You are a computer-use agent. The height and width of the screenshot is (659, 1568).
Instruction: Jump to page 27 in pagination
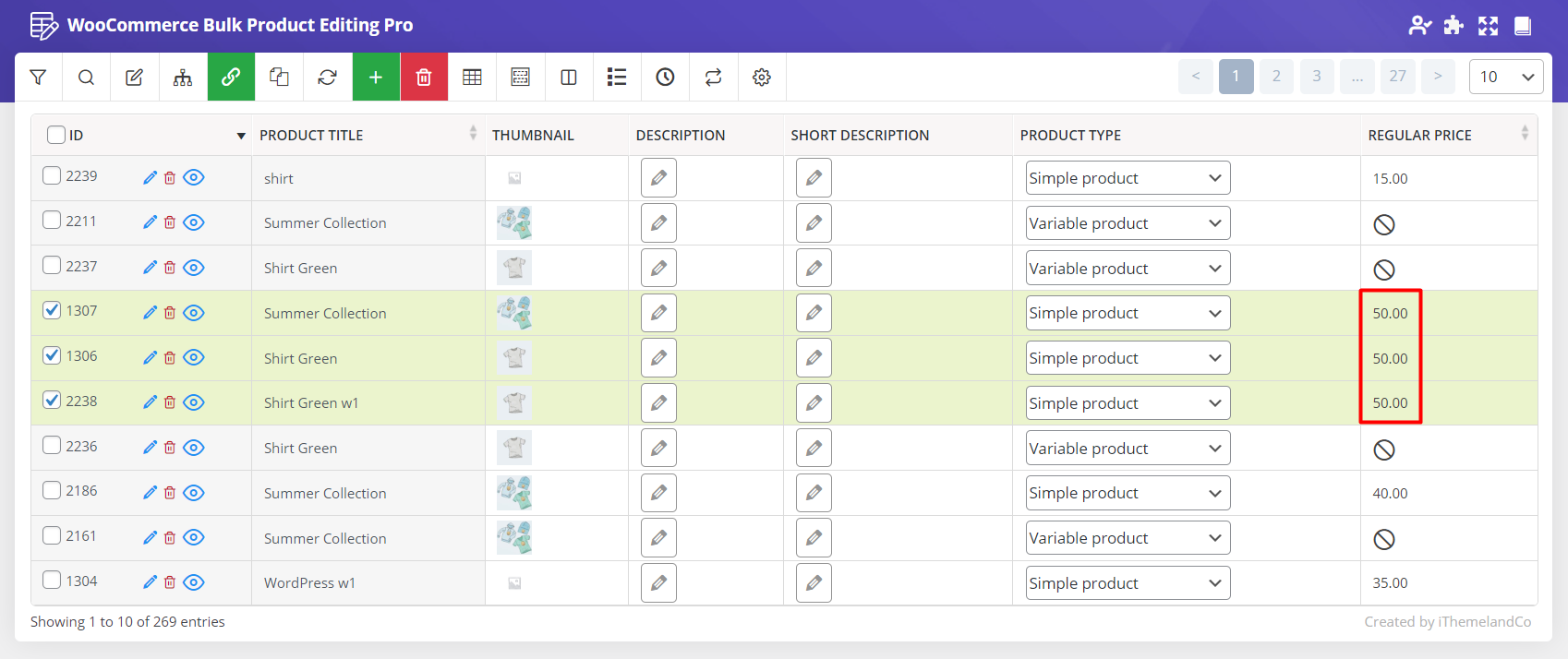pyautogui.click(x=1397, y=77)
